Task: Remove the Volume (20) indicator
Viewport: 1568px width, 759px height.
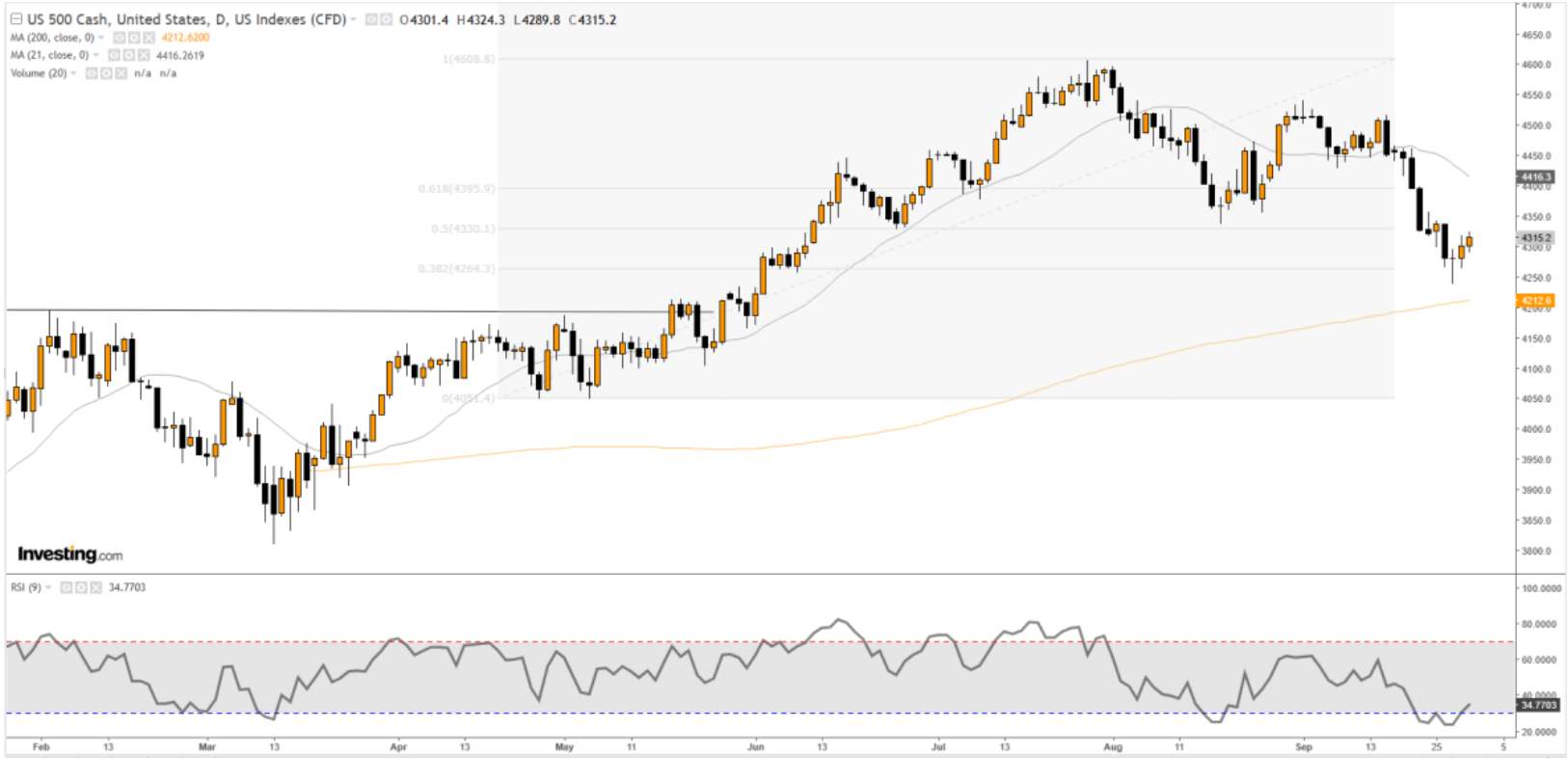Action: tap(121, 73)
